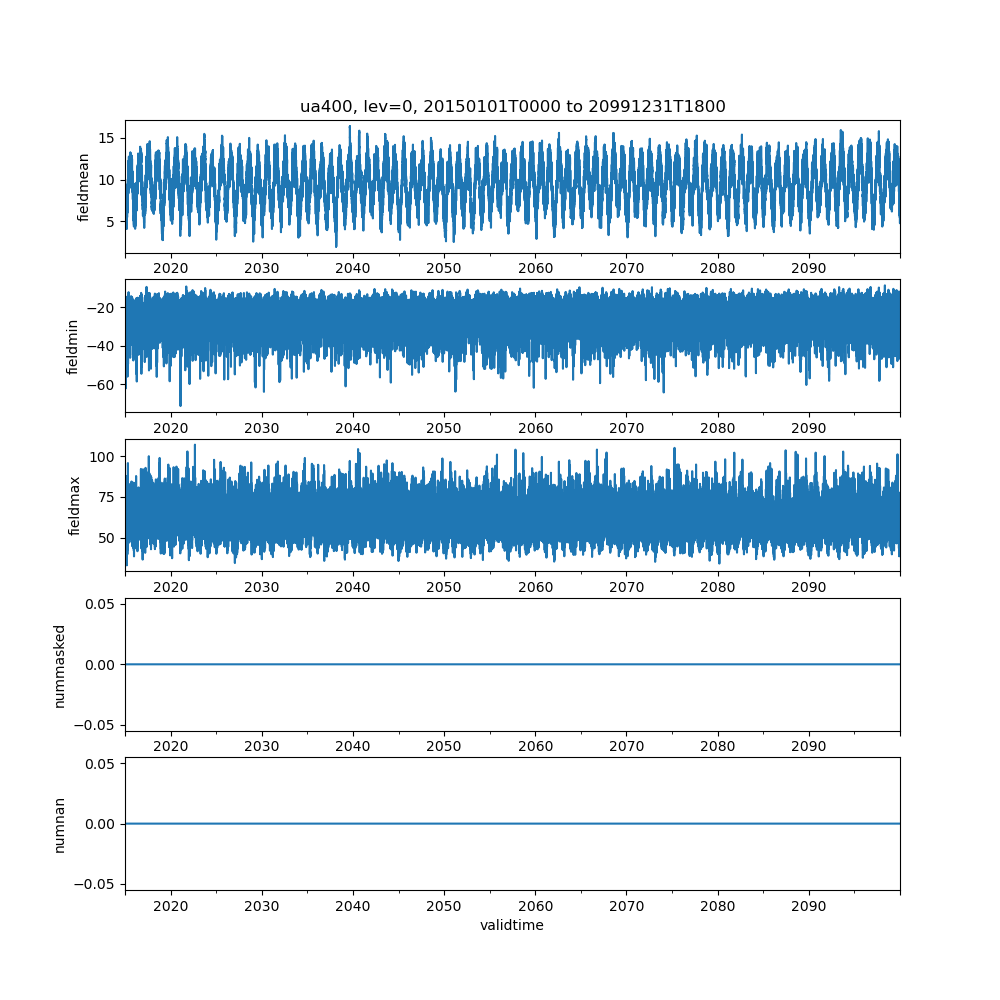Click the plot title starting with ua400
This screenshot has height=1000, width=1000.
pos(512,106)
